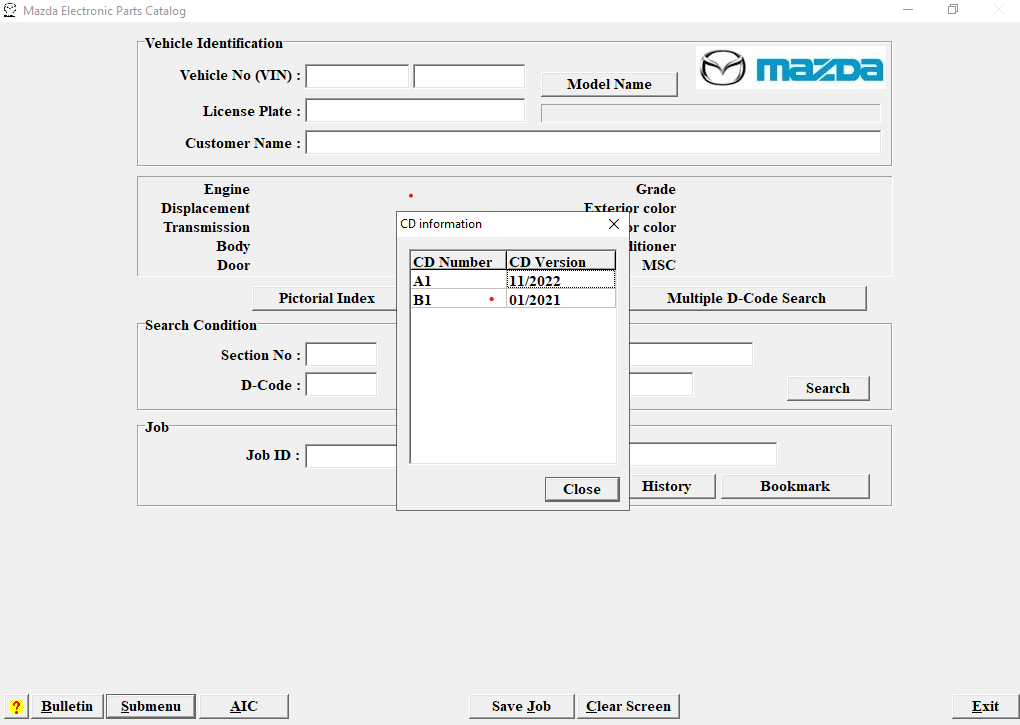Click the Close button in the CD information dialog
The width and height of the screenshot is (1020, 725).
point(582,489)
